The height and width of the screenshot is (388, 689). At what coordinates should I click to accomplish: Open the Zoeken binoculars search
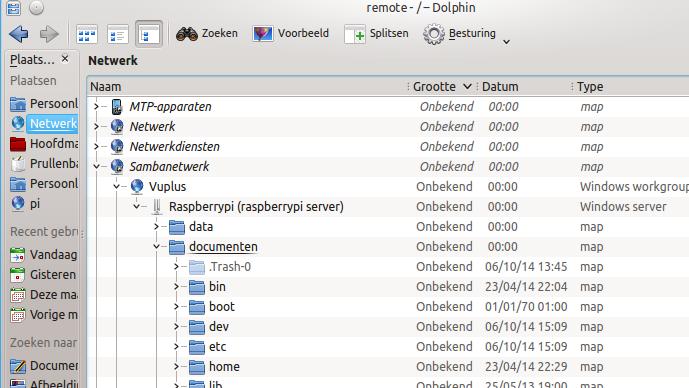click(x=207, y=33)
